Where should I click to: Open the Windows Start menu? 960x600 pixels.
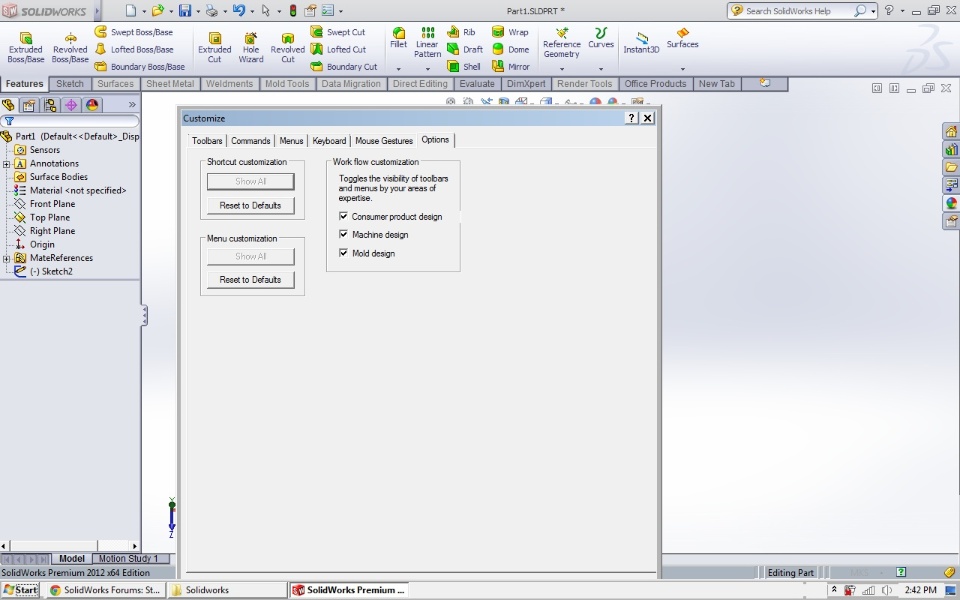coord(20,590)
